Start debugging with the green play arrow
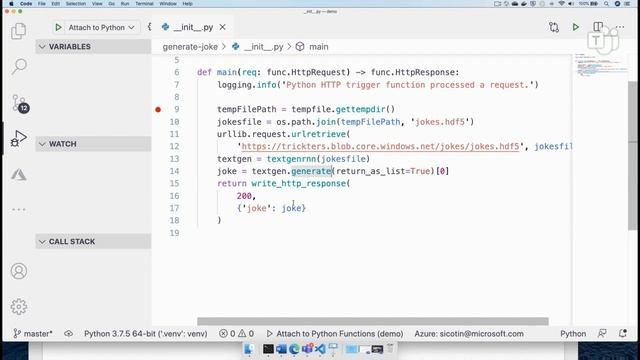This screenshot has height=360, width=640. click(x=58, y=27)
